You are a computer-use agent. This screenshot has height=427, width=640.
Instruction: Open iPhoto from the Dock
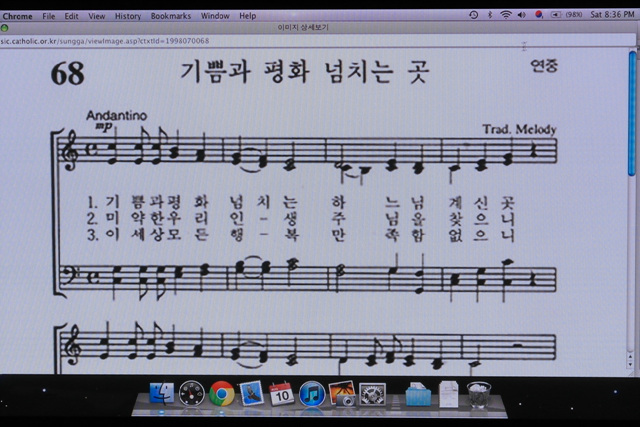click(x=342, y=394)
